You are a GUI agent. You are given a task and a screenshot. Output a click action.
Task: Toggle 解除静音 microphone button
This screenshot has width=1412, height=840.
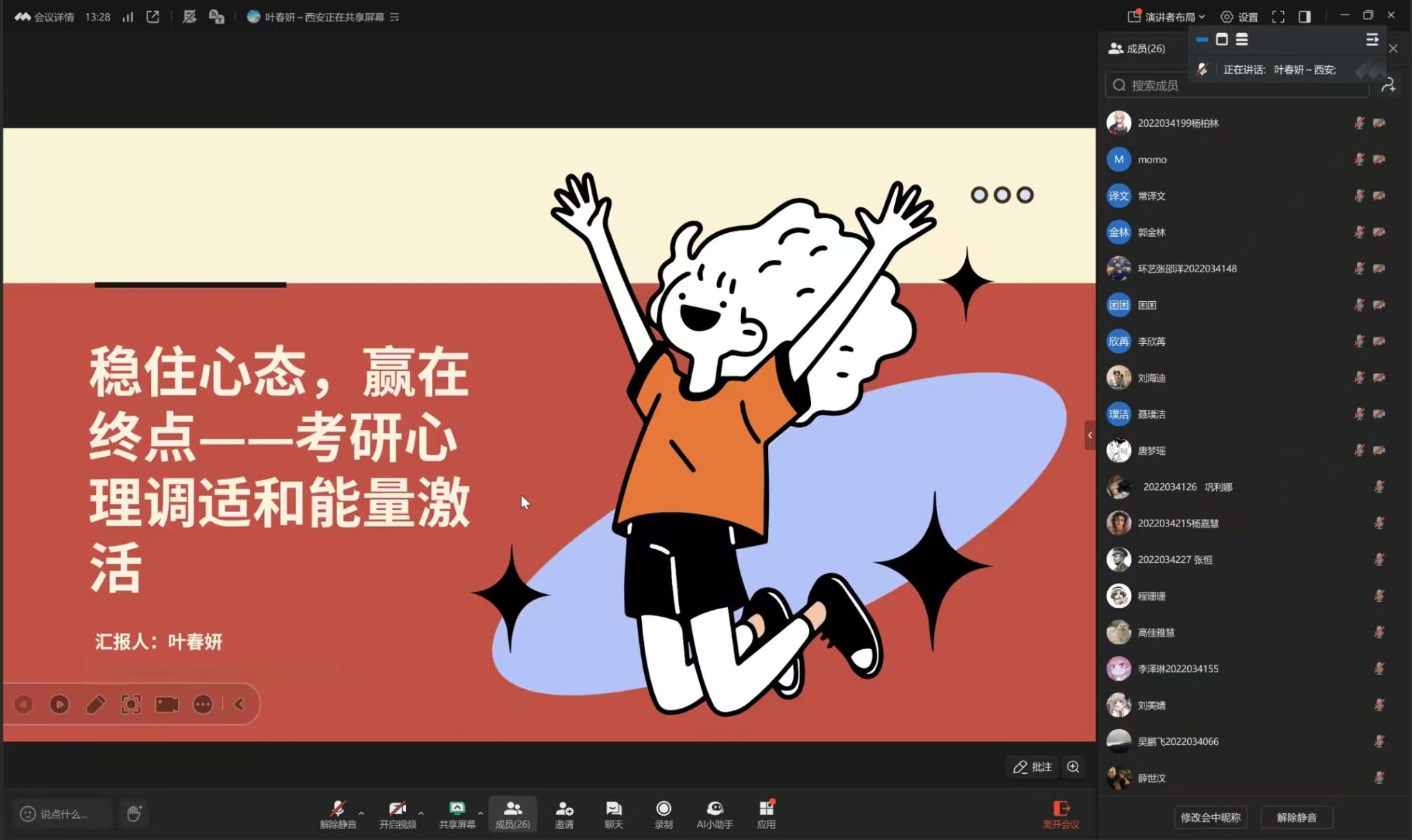click(x=337, y=814)
